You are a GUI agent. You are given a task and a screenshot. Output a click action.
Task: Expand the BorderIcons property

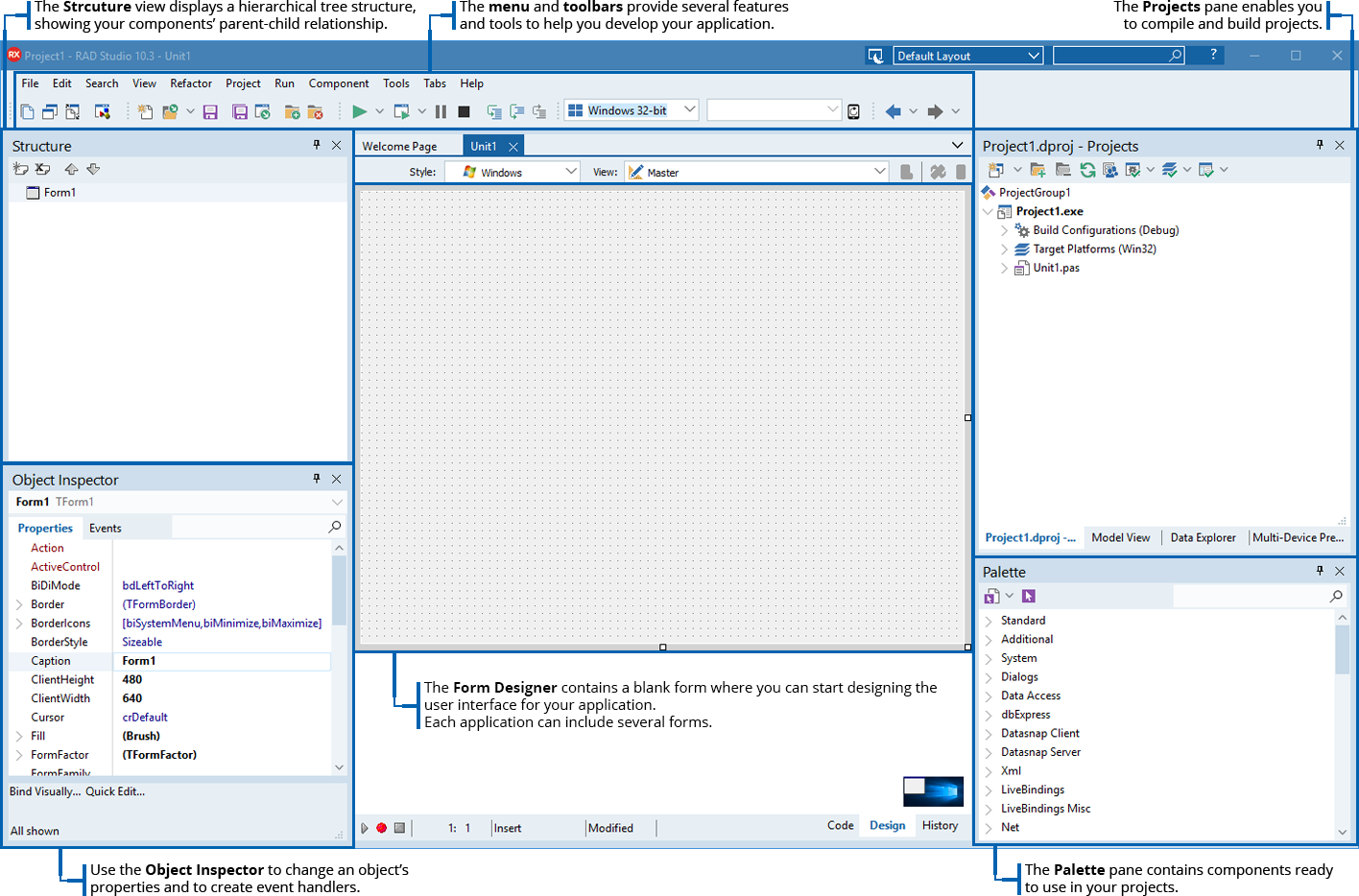[19, 624]
